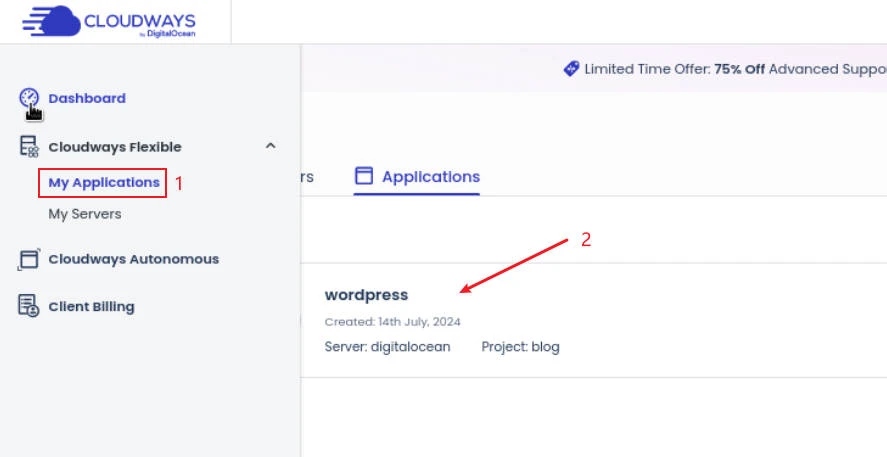Switch to the partially hidden Servers tab
The width and height of the screenshot is (887, 457).
306,177
